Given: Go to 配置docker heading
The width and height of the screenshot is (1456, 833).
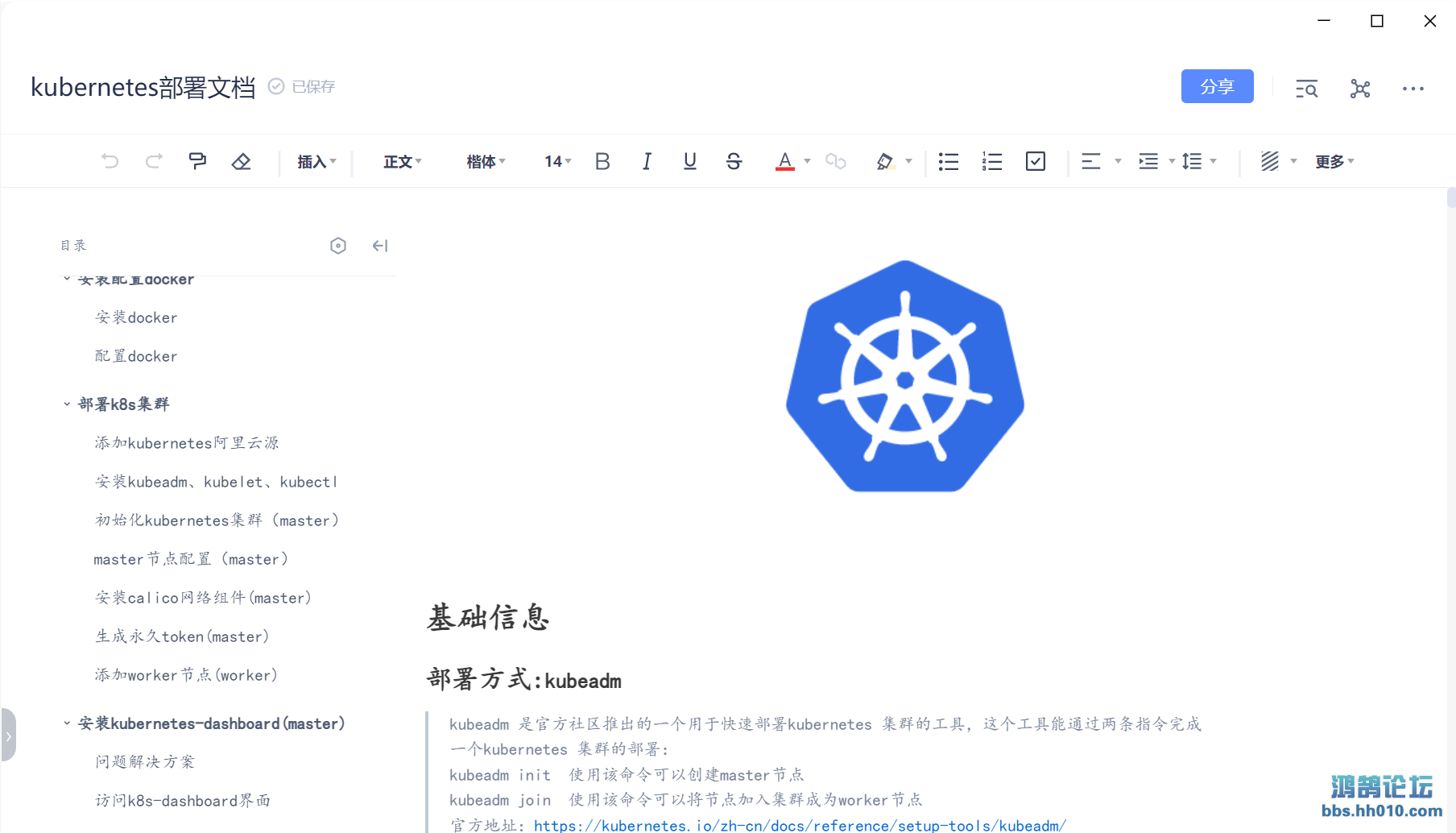Looking at the screenshot, I should coord(136,356).
